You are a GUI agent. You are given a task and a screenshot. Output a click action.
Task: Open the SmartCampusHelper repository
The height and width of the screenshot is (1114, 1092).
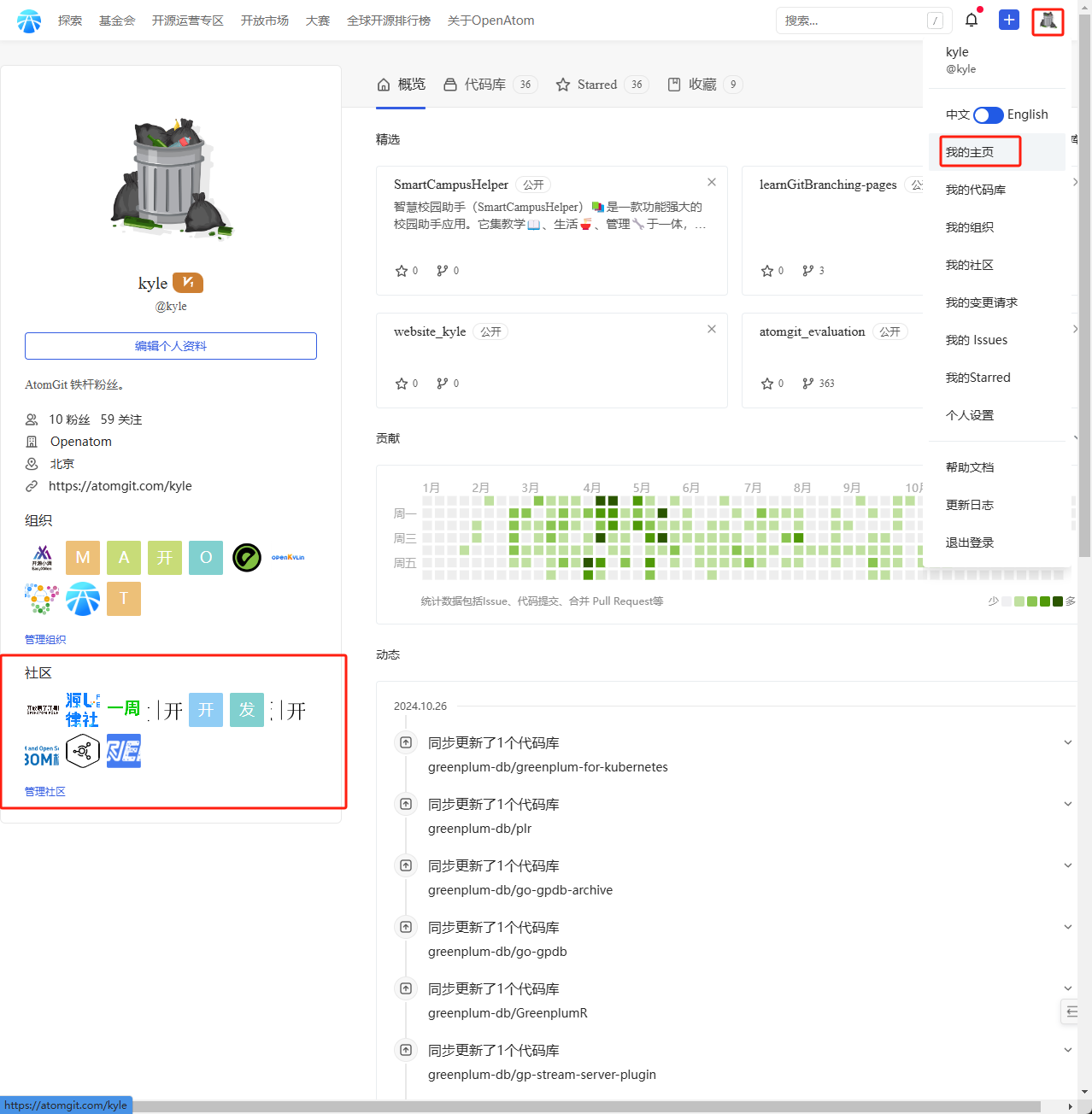point(451,185)
